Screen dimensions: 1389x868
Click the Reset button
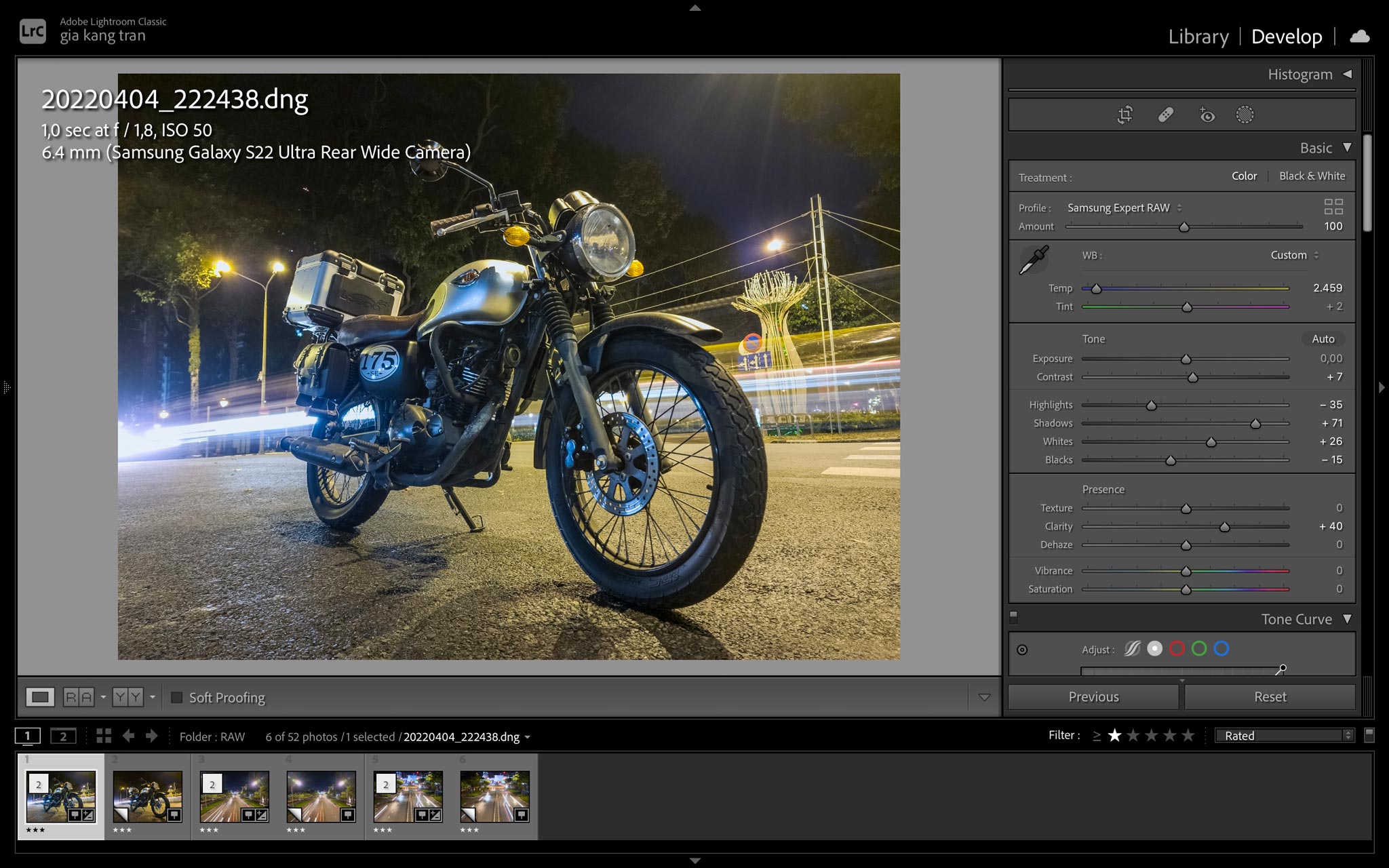tap(1270, 697)
